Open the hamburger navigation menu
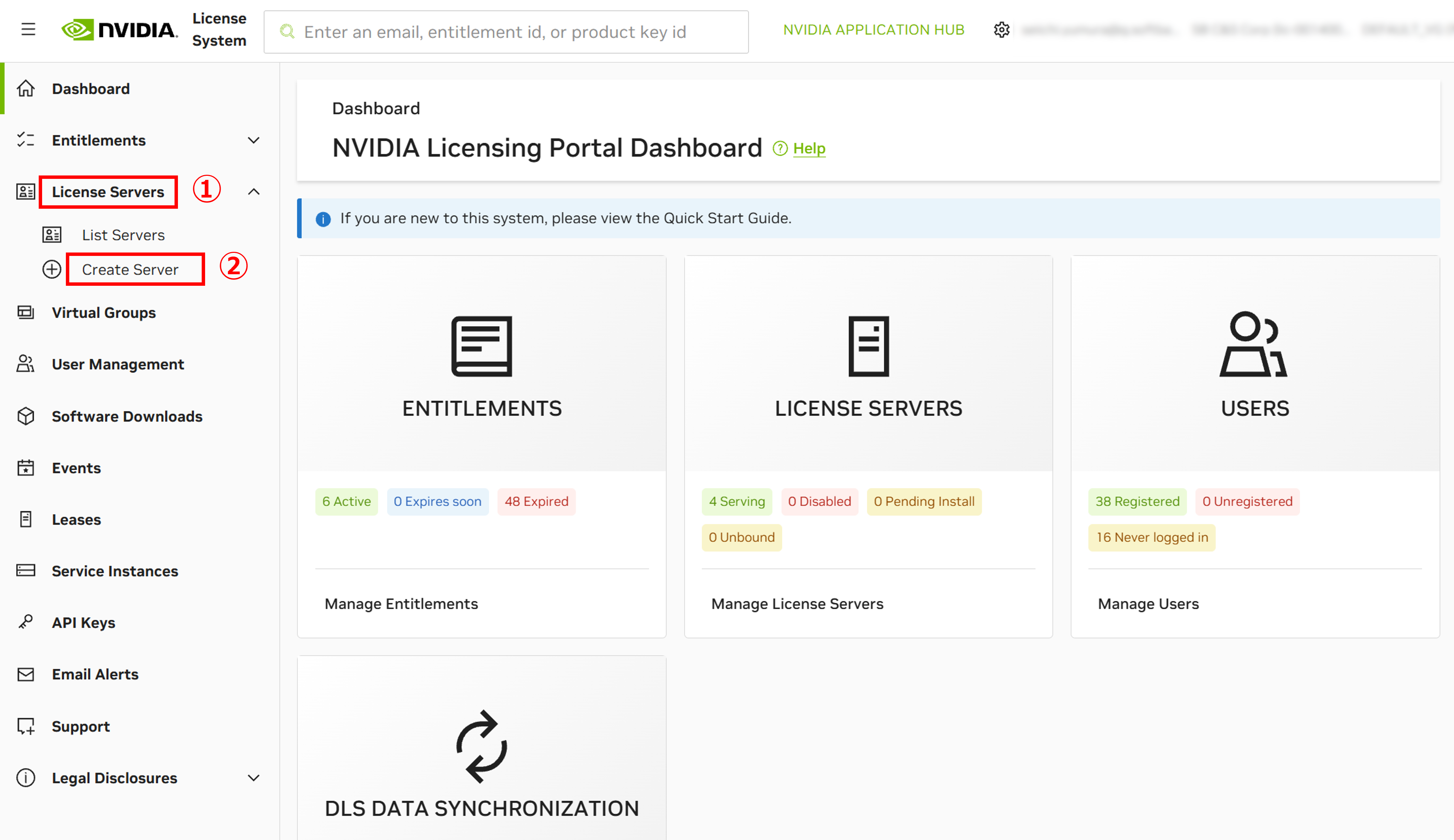Viewport: 1454px width, 840px height. point(28,30)
